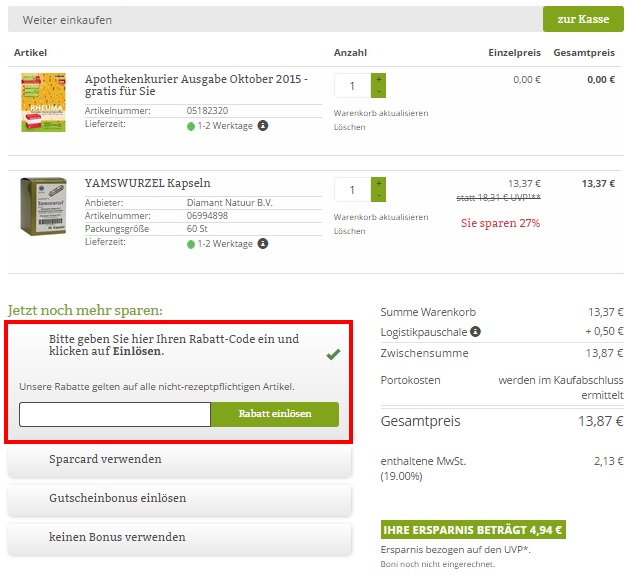The image size is (641, 582).
Task: Click article number 06994898
Action: (x=207, y=216)
